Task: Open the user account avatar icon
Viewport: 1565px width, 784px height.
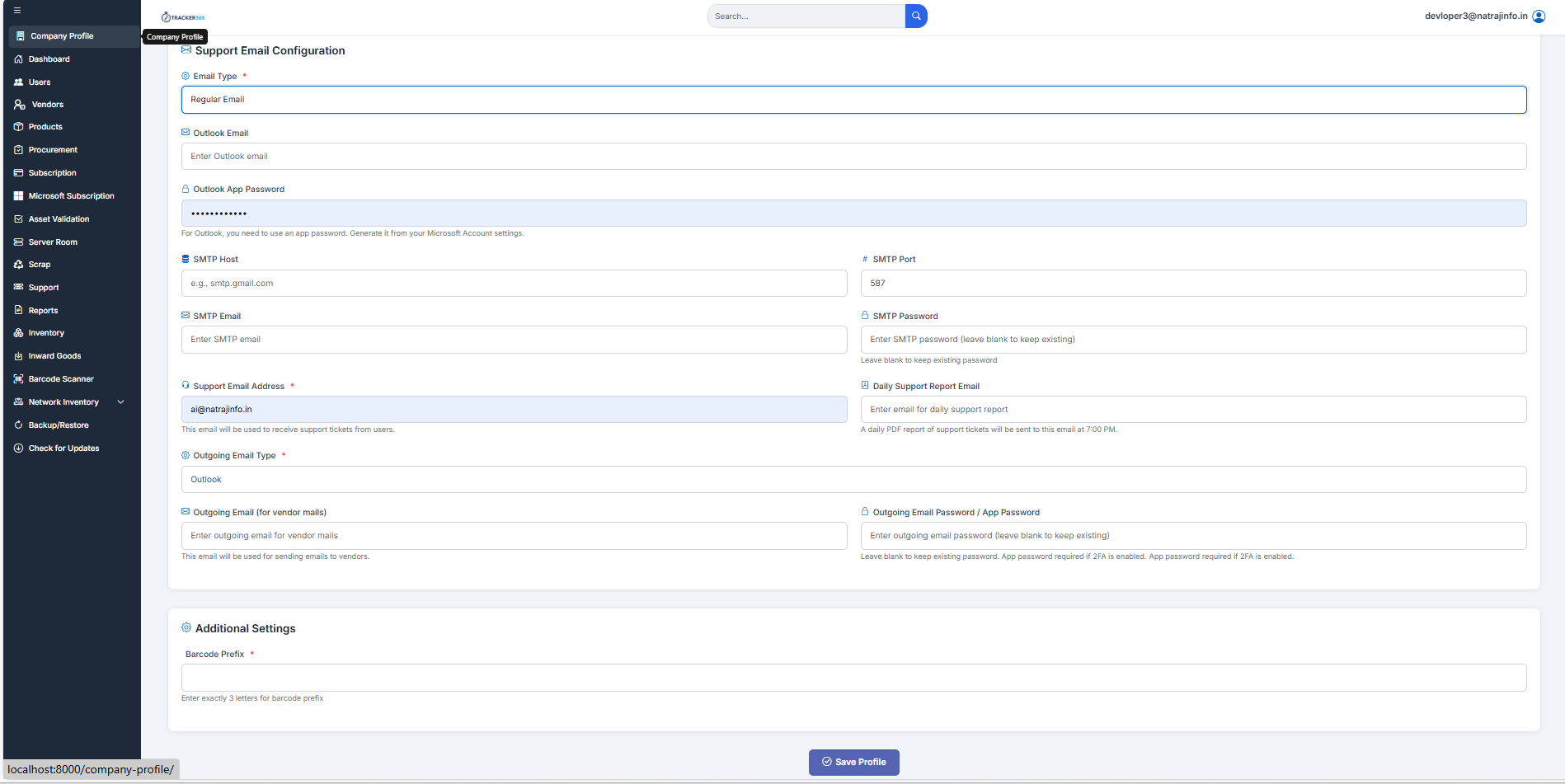Action: click(1539, 16)
